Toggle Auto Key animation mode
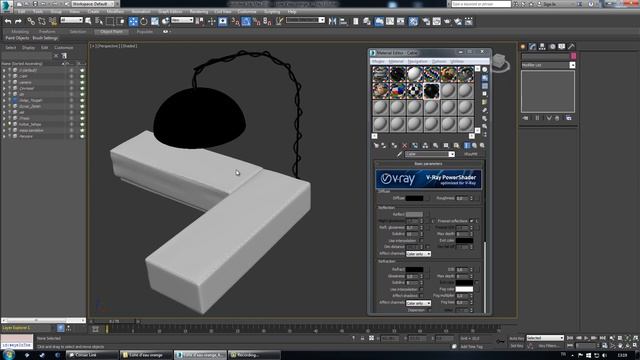This screenshot has height=360, width=640. (x=516, y=338)
